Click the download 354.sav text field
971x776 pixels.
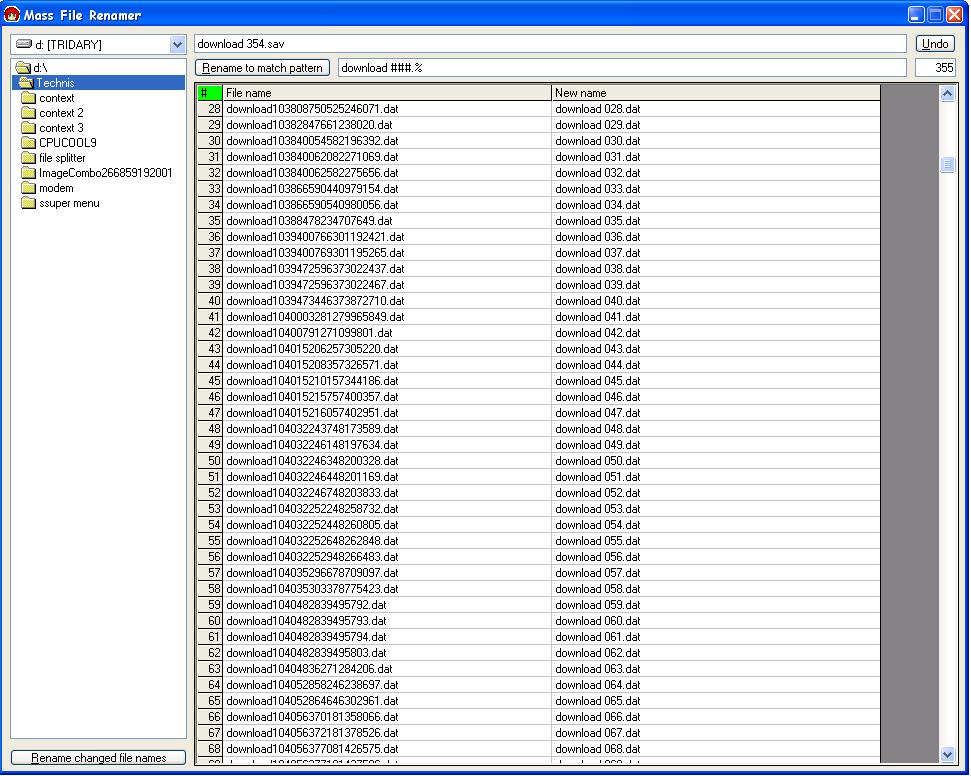[x=551, y=44]
